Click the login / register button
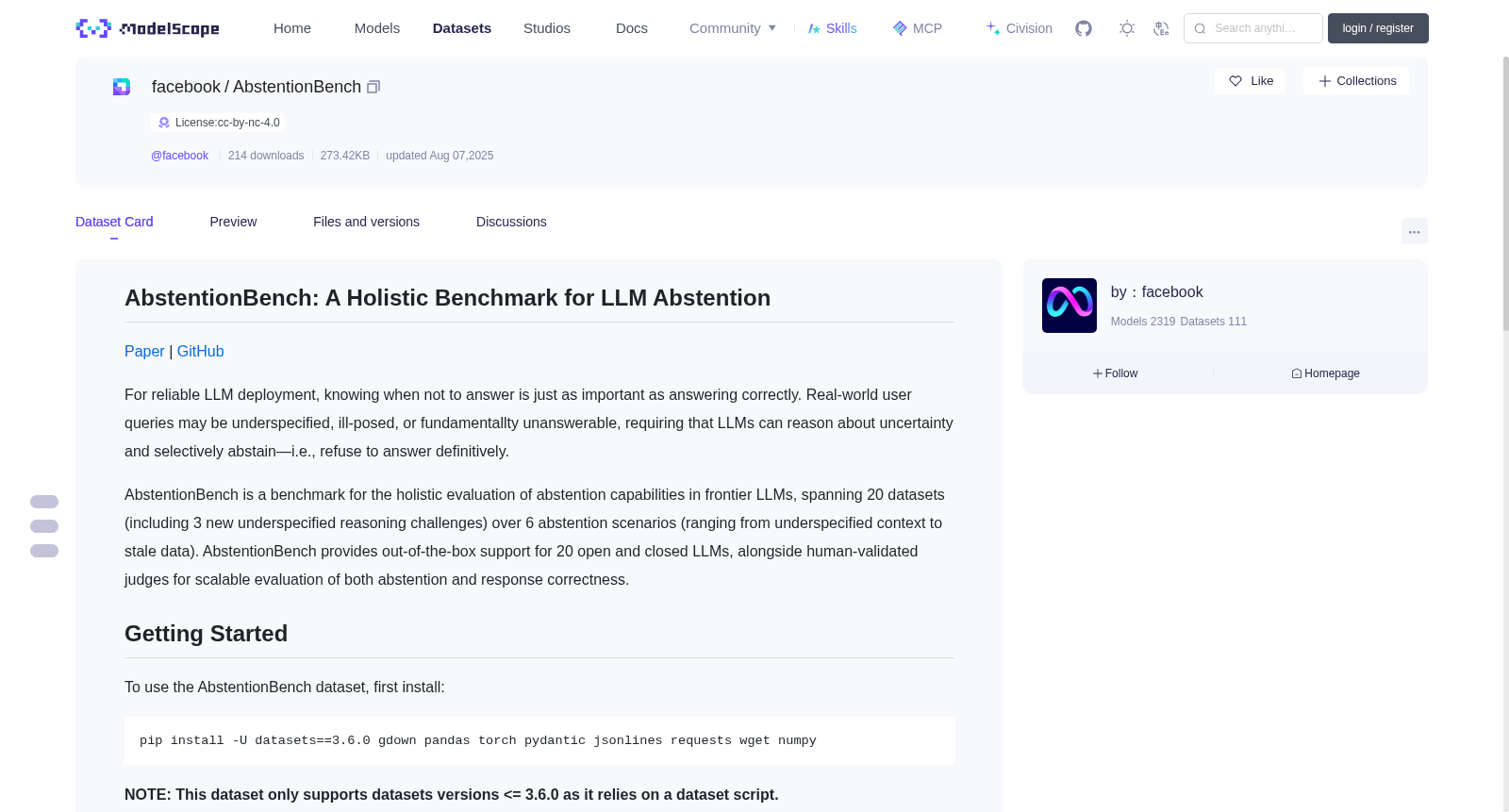The width and height of the screenshot is (1509, 812). point(1378,28)
